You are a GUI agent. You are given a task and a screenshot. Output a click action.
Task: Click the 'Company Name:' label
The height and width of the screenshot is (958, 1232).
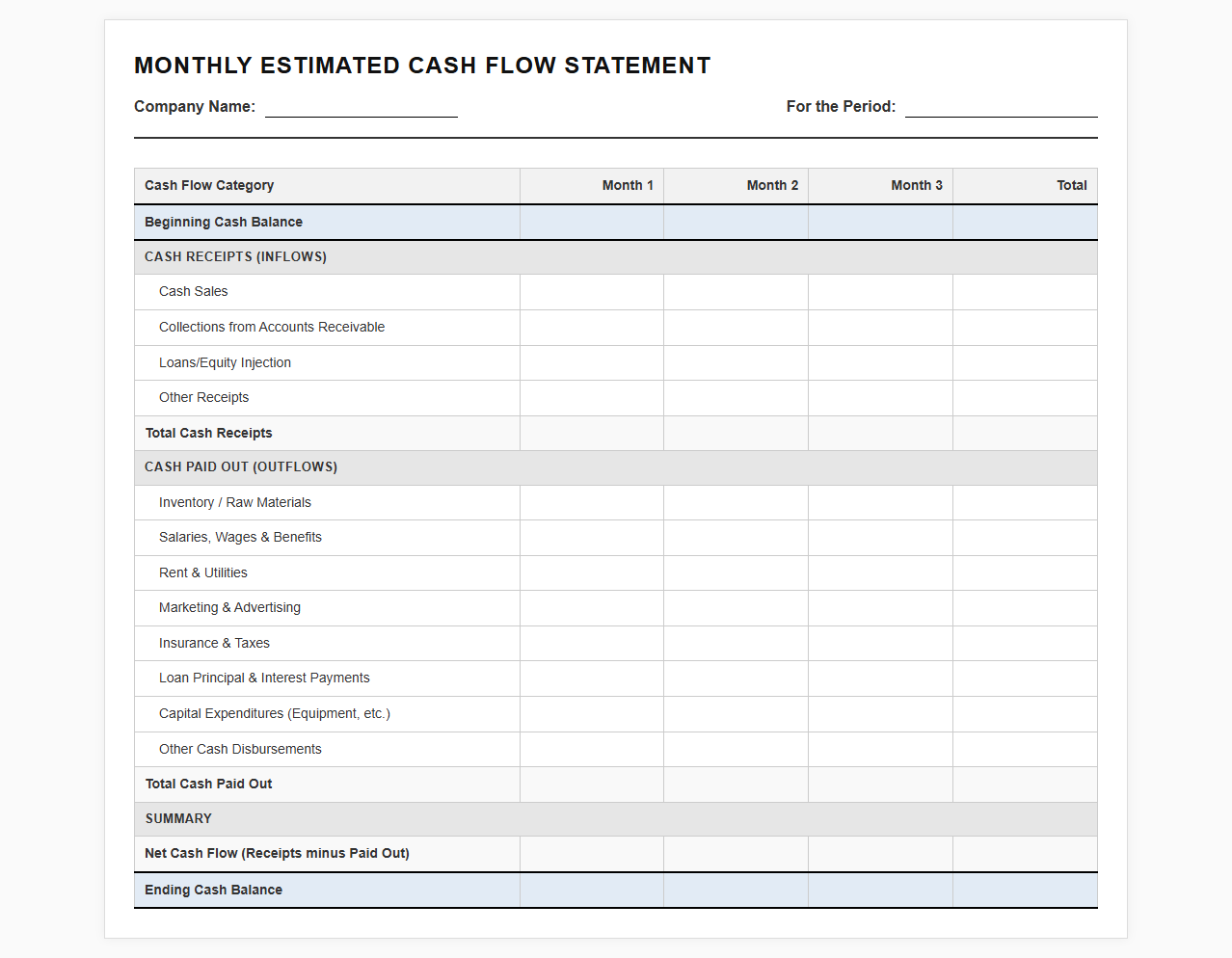pyautogui.click(x=195, y=106)
